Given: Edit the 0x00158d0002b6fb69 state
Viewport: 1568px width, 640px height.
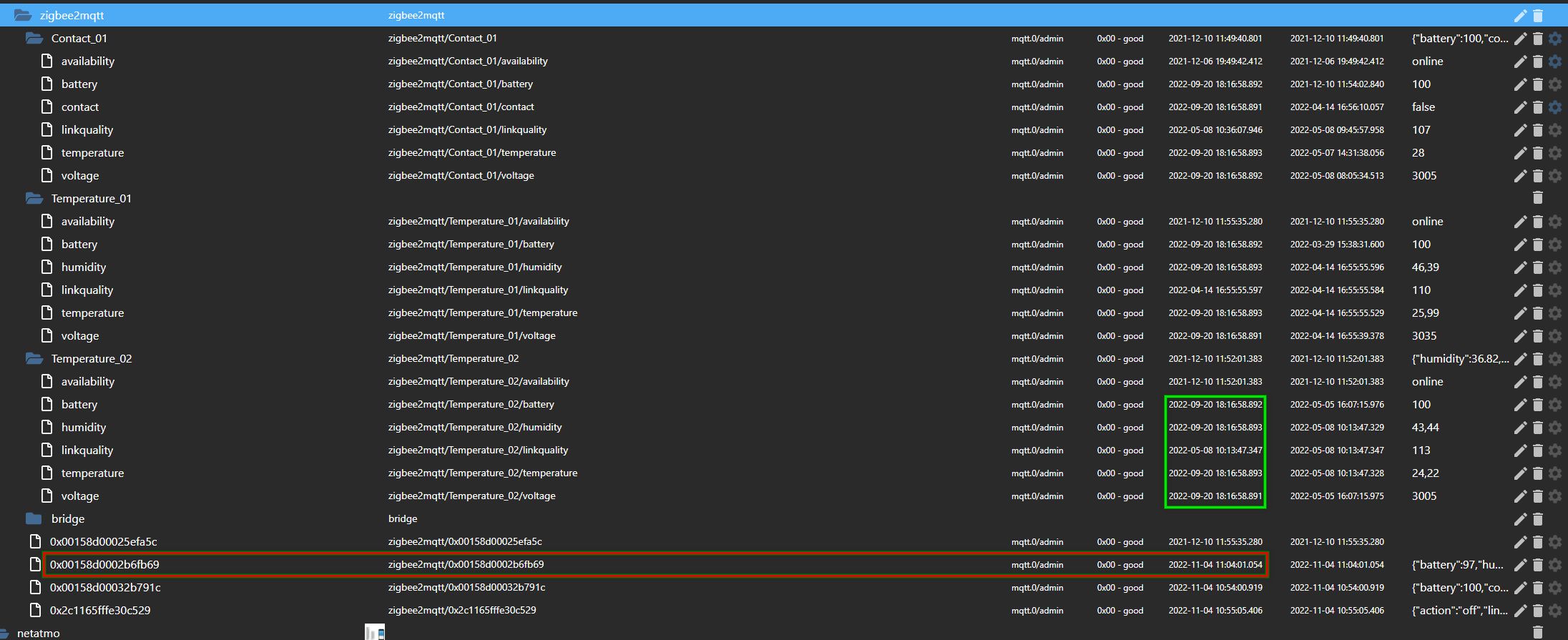Looking at the screenshot, I should pyautogui.click(x=1520, y=565).
